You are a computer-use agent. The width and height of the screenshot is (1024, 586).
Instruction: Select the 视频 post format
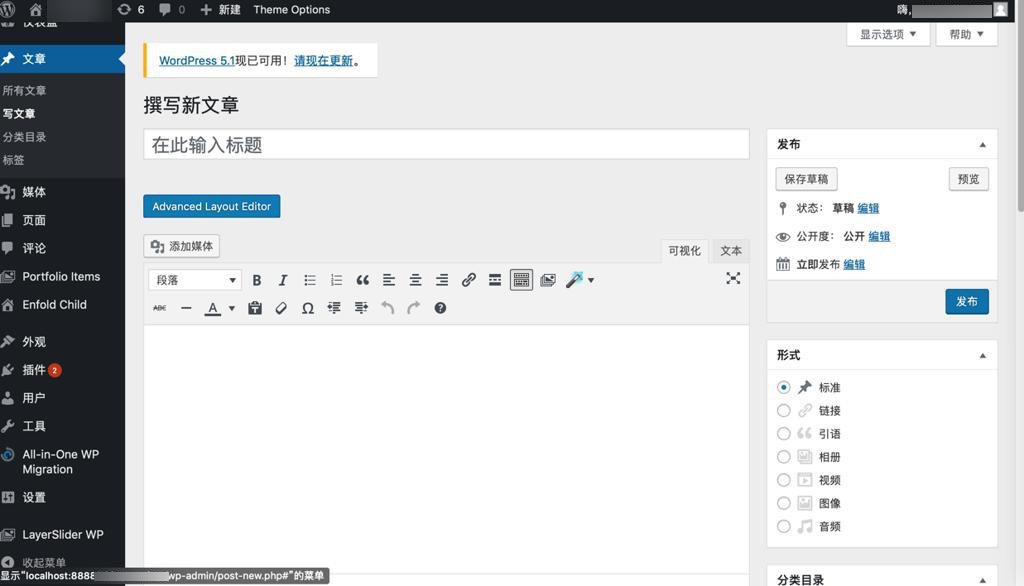(x=784, y=480)
